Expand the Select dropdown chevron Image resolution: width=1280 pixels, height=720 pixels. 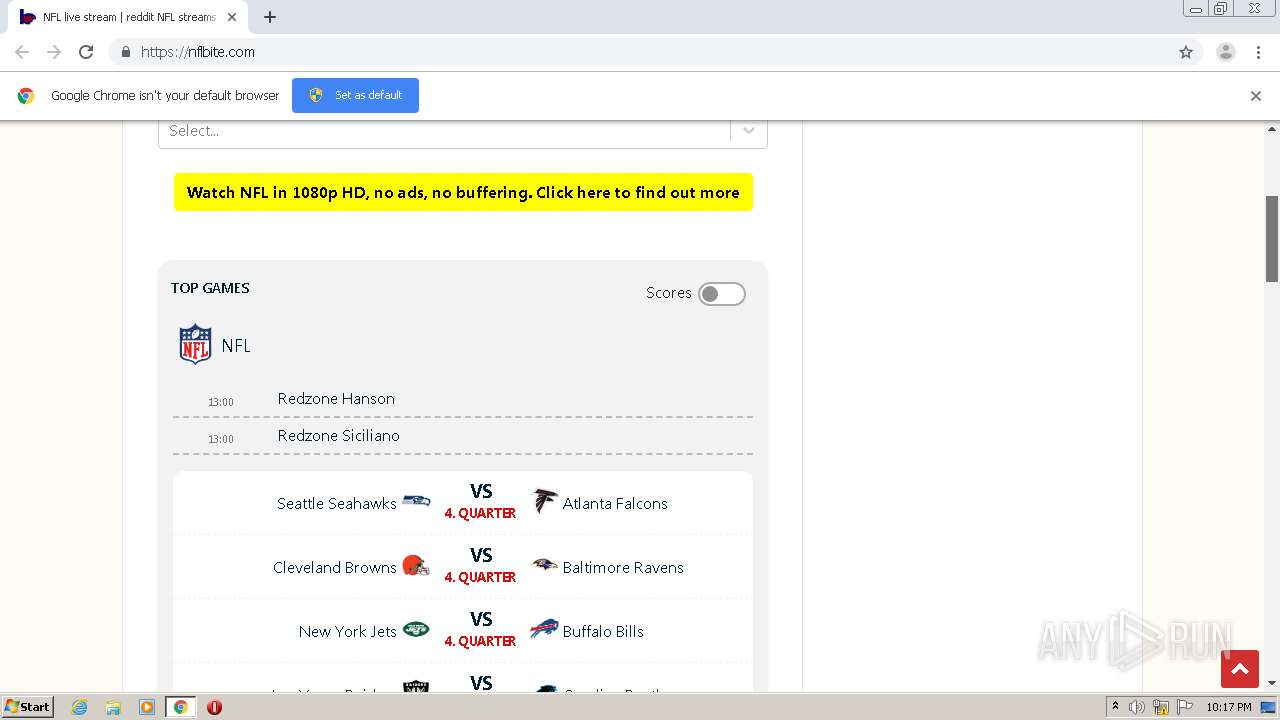pyautogui.click(x=749, y=131)
